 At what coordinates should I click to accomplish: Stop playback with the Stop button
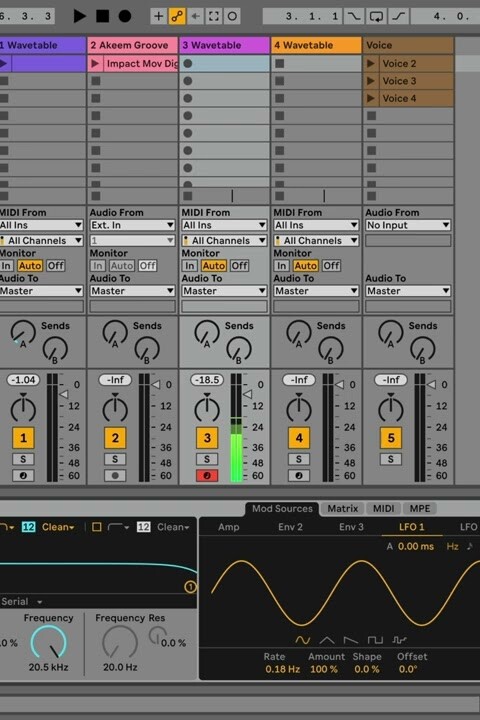[102, 16]
